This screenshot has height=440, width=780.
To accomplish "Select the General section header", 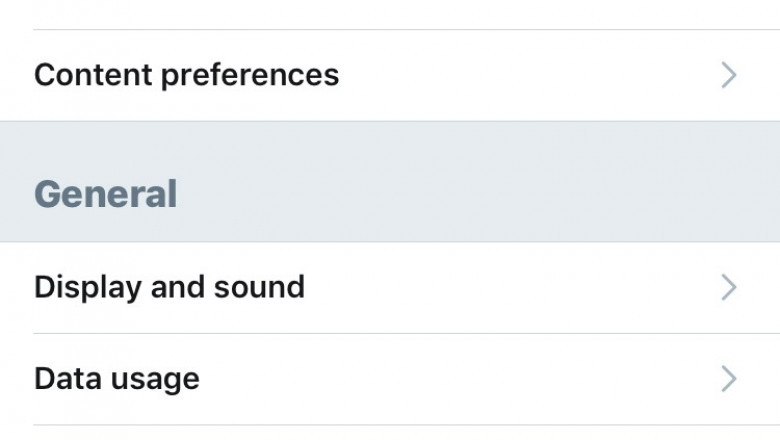I will pos(105,194).
